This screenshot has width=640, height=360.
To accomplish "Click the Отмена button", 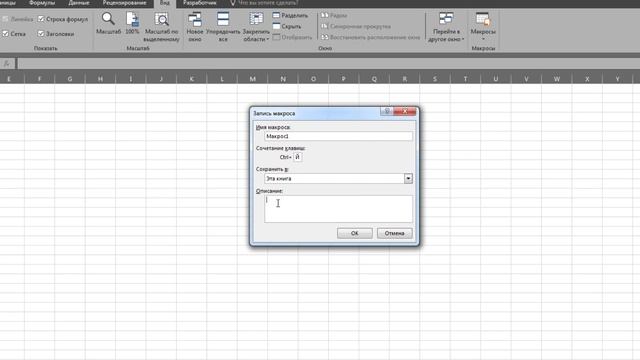I will 394,233.
